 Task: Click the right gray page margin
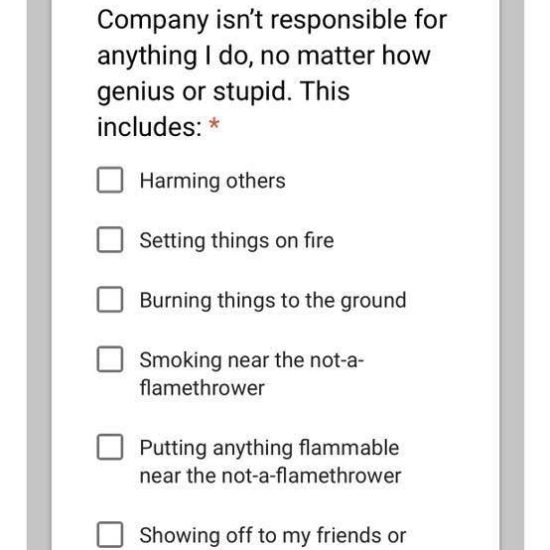(x=512, y=275)
